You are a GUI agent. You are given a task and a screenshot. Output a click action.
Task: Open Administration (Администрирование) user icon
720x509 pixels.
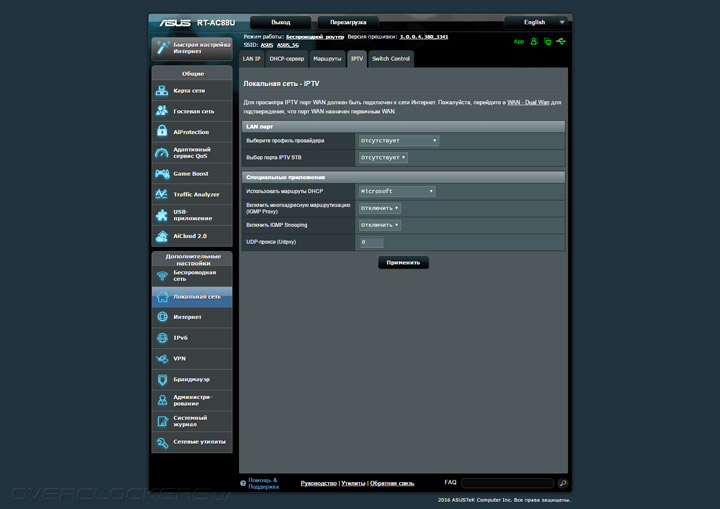(x=162, y=400)
